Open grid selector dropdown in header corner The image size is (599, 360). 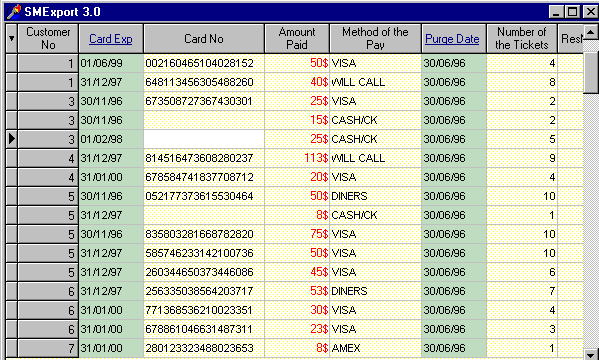coord(11,38)
